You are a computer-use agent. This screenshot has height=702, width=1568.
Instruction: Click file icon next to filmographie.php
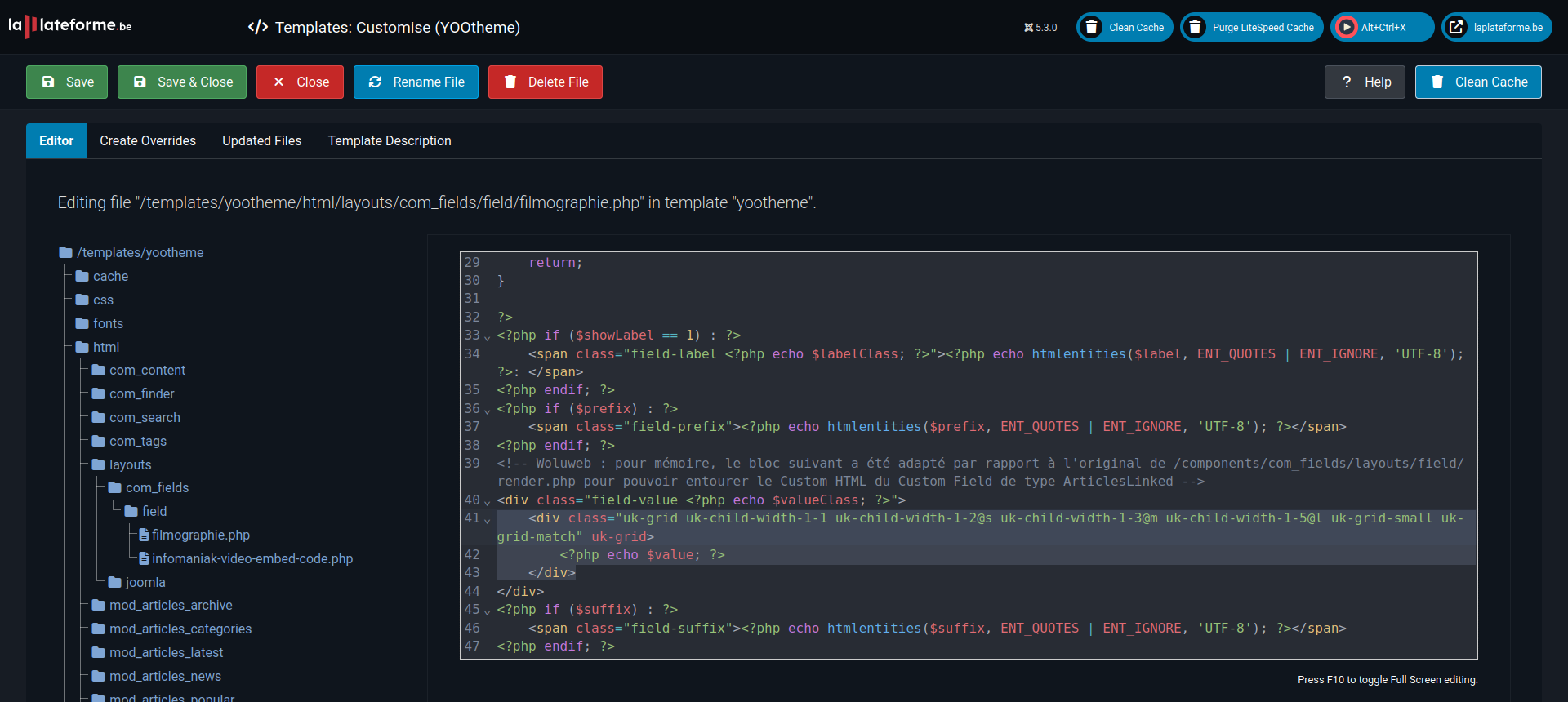click(145, 535)
